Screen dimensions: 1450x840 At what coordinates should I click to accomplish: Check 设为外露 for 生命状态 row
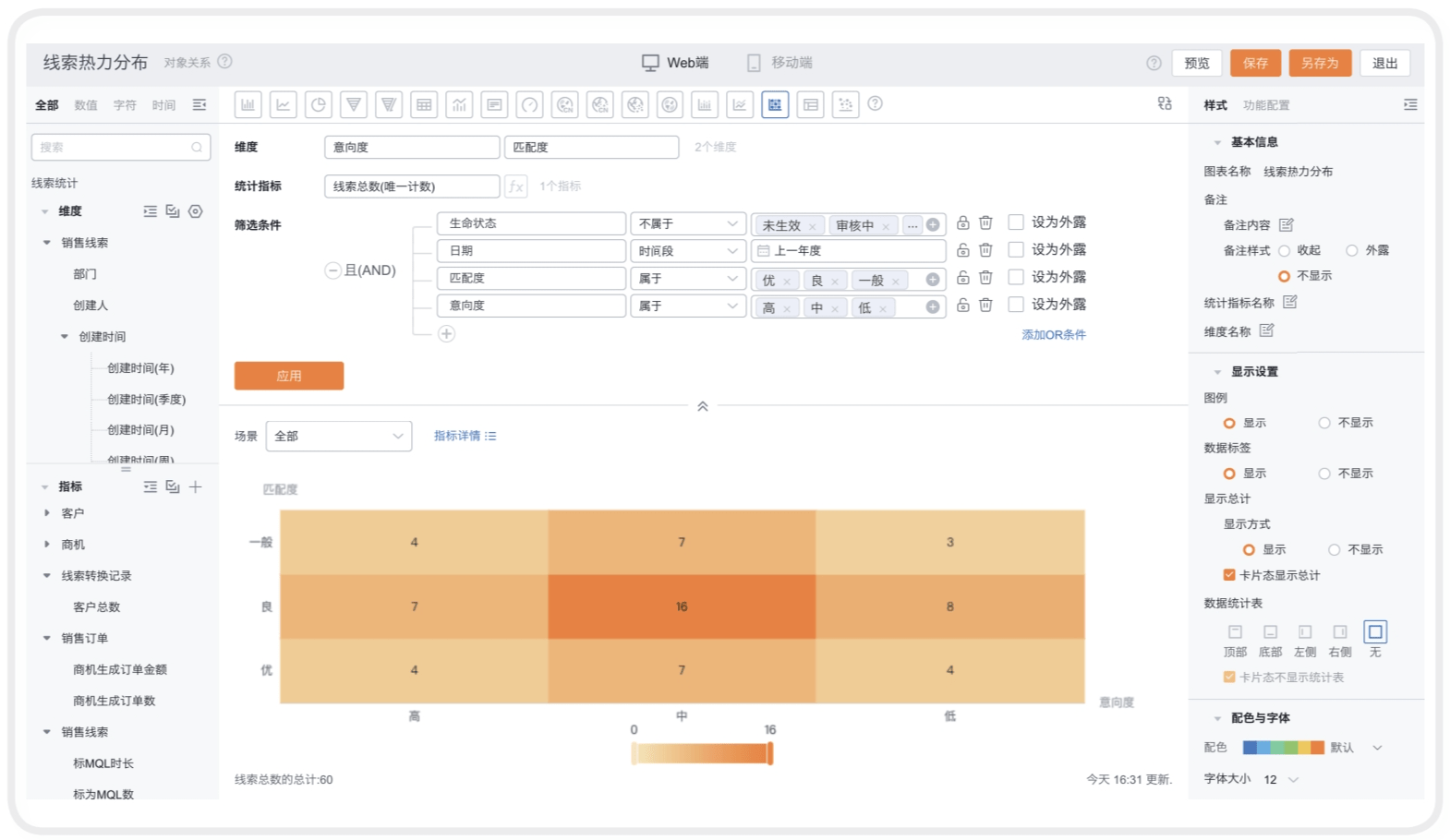[1016, 222]
